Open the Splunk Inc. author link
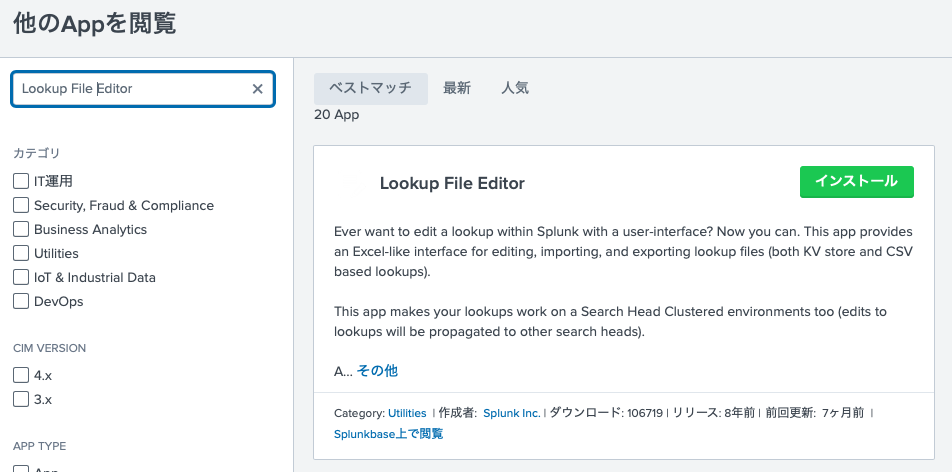Viewport: 952px width, 472px height. coord(512,413)
